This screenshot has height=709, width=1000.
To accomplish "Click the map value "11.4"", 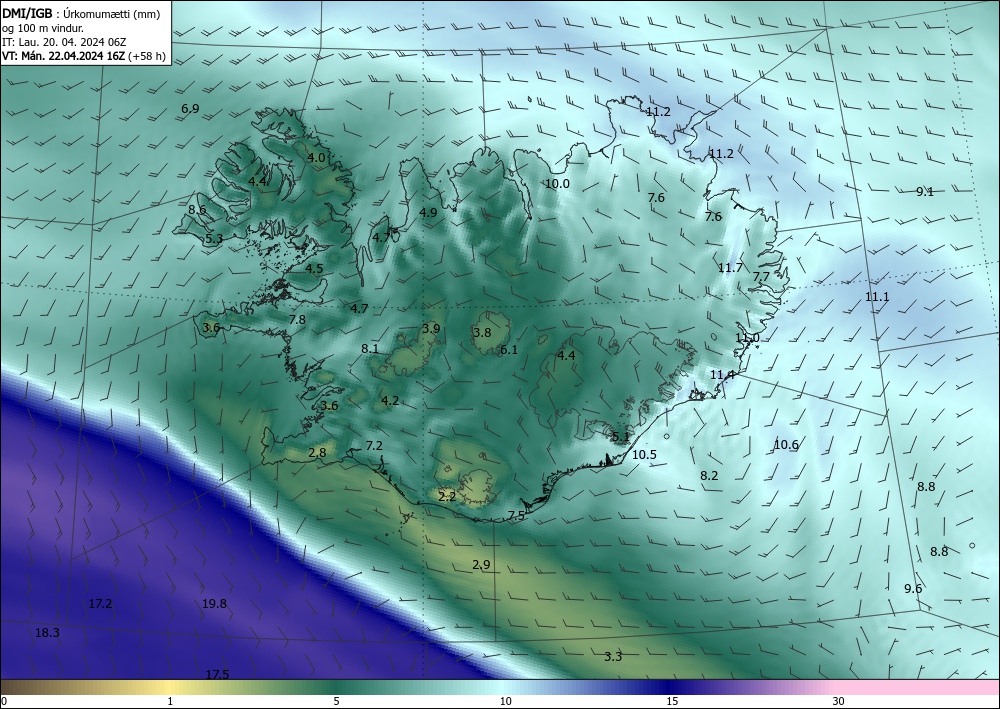I will (723, 374).
